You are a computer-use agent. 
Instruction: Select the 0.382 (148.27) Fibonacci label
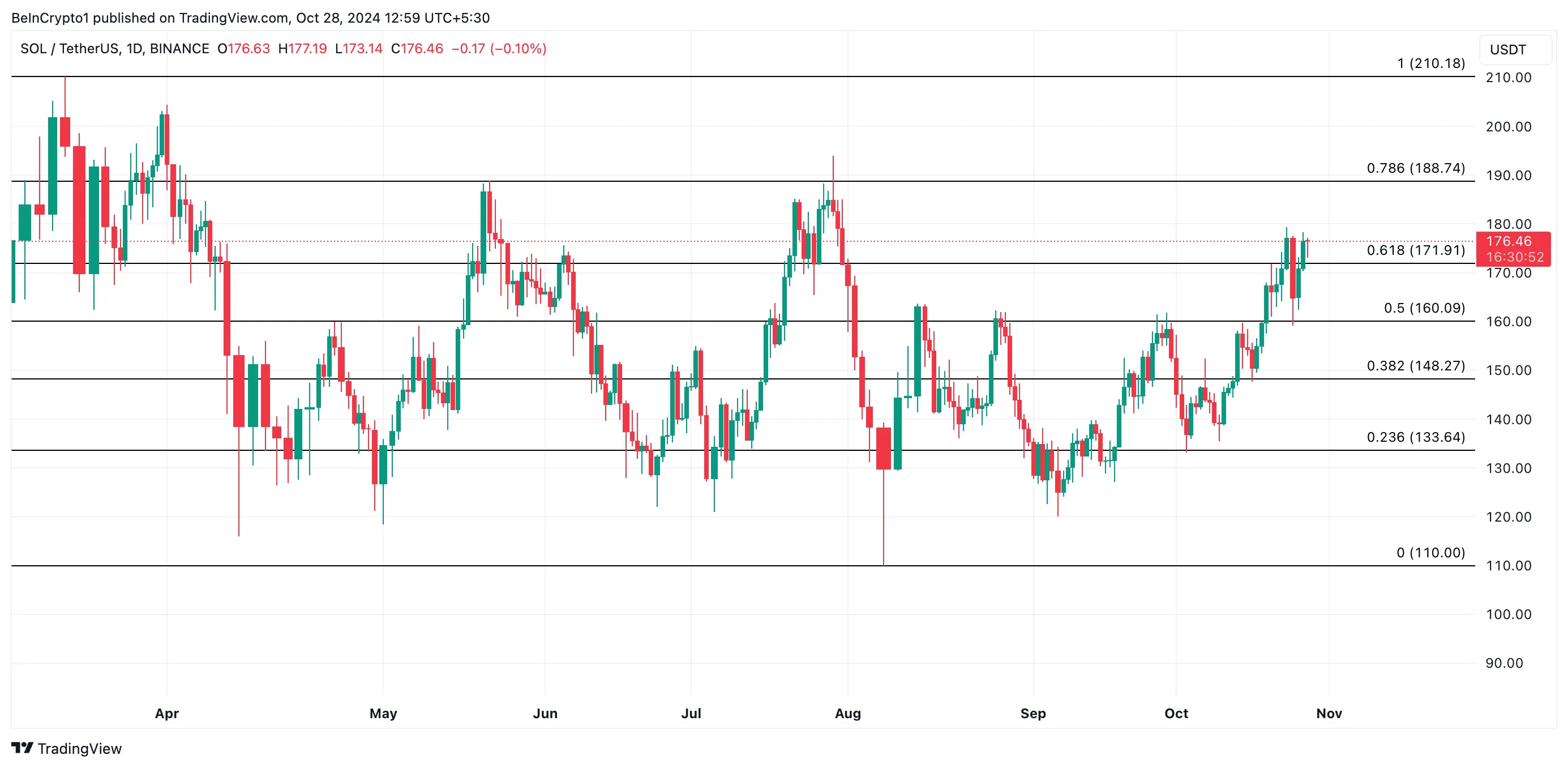(1416, 366)
